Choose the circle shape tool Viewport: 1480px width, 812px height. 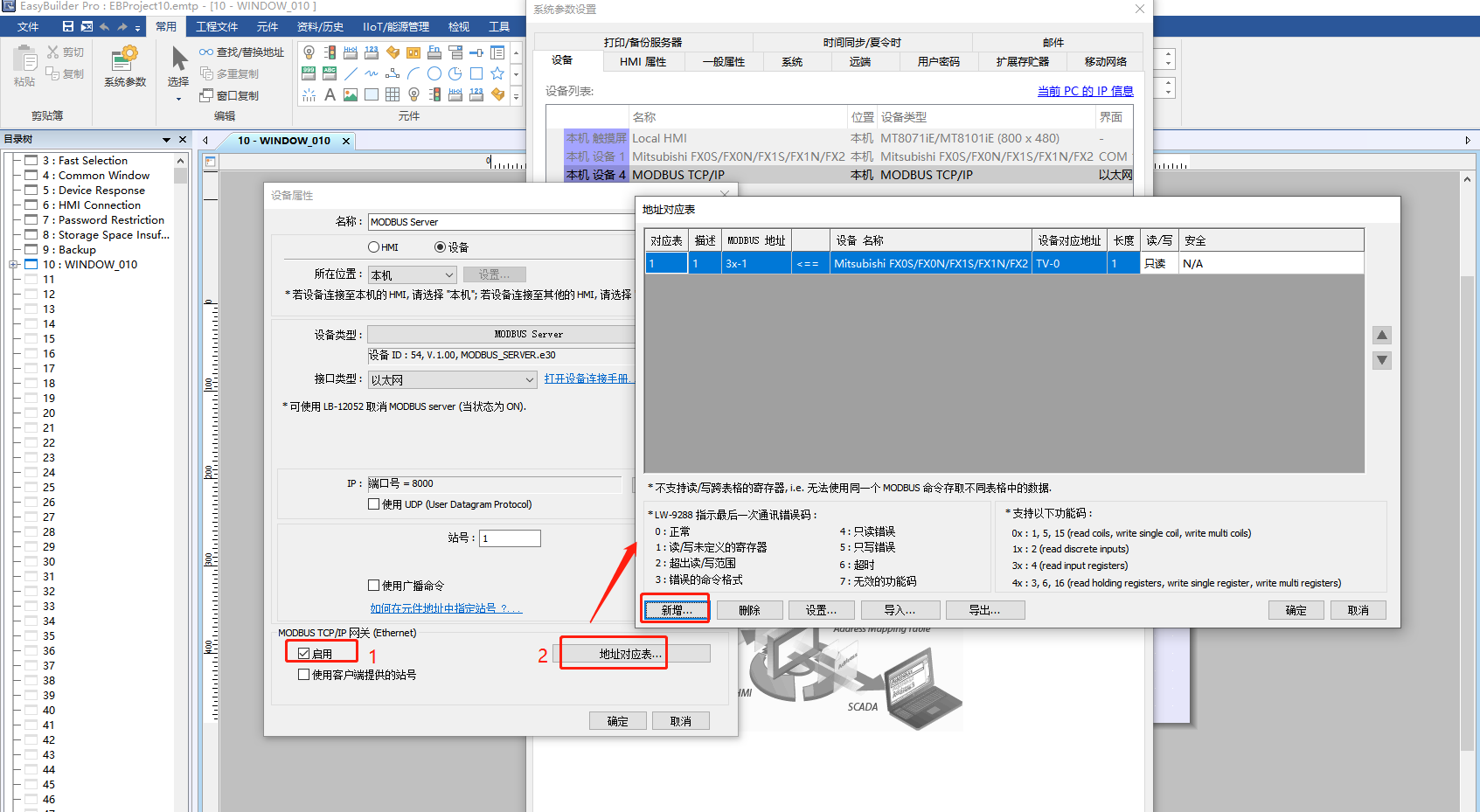coord(434,73)
